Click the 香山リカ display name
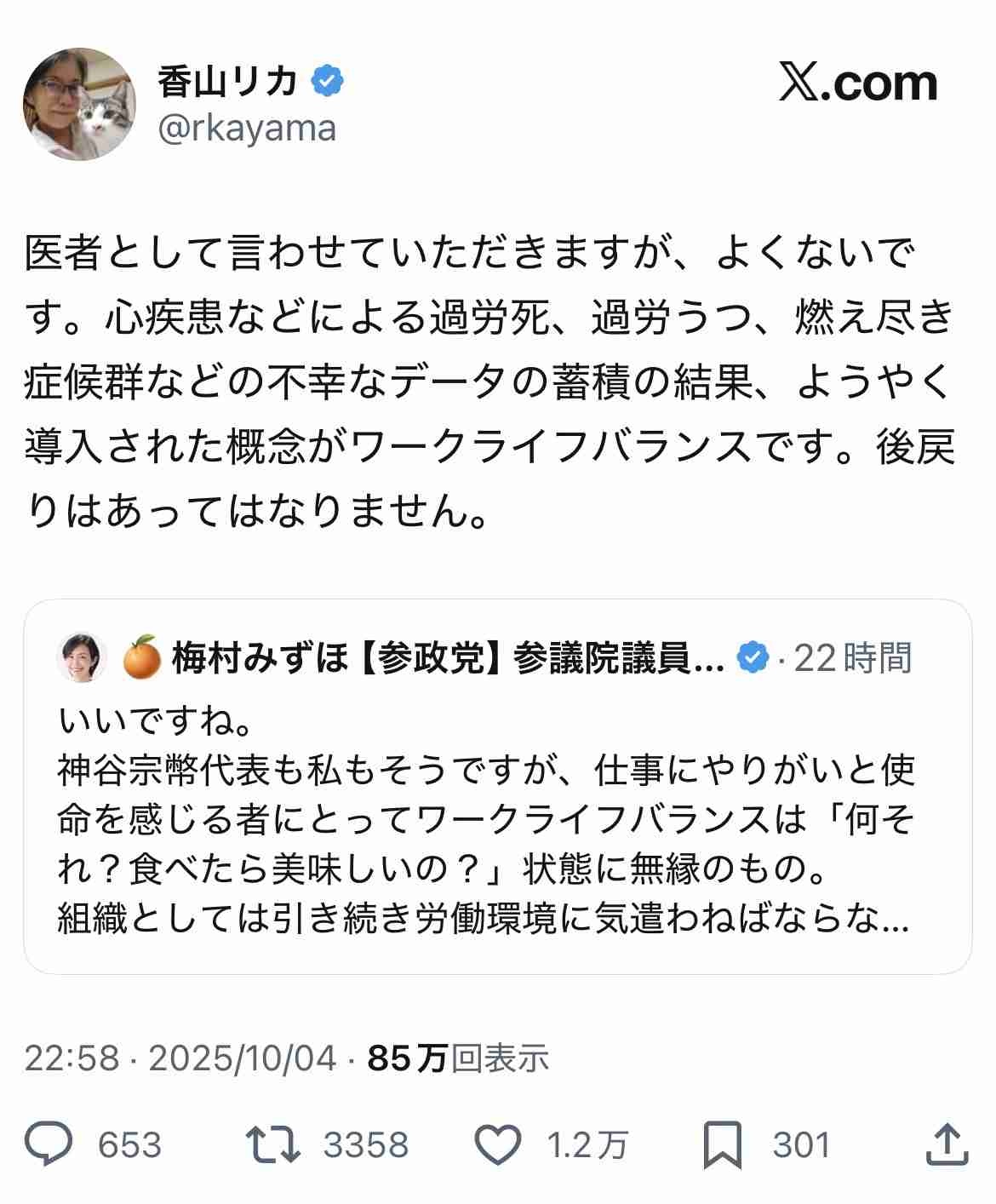This screenshot has height=1204, width=996. [227, 82]
